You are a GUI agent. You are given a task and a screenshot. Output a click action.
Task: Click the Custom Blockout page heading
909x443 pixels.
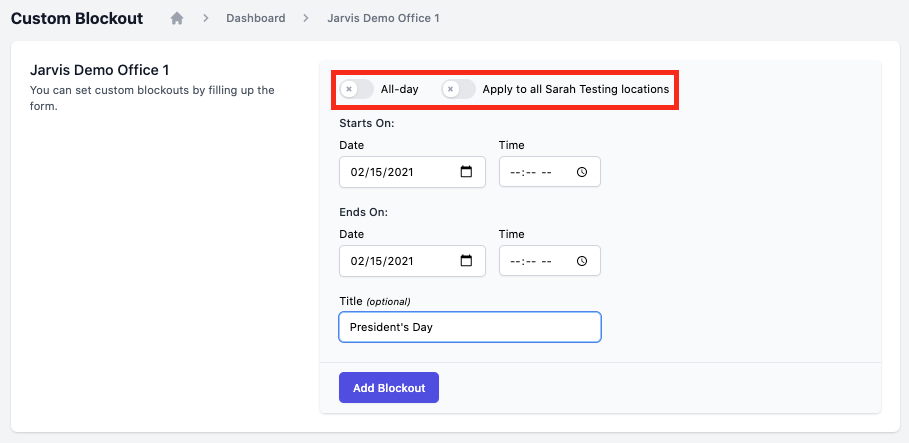tap(77, 19)
